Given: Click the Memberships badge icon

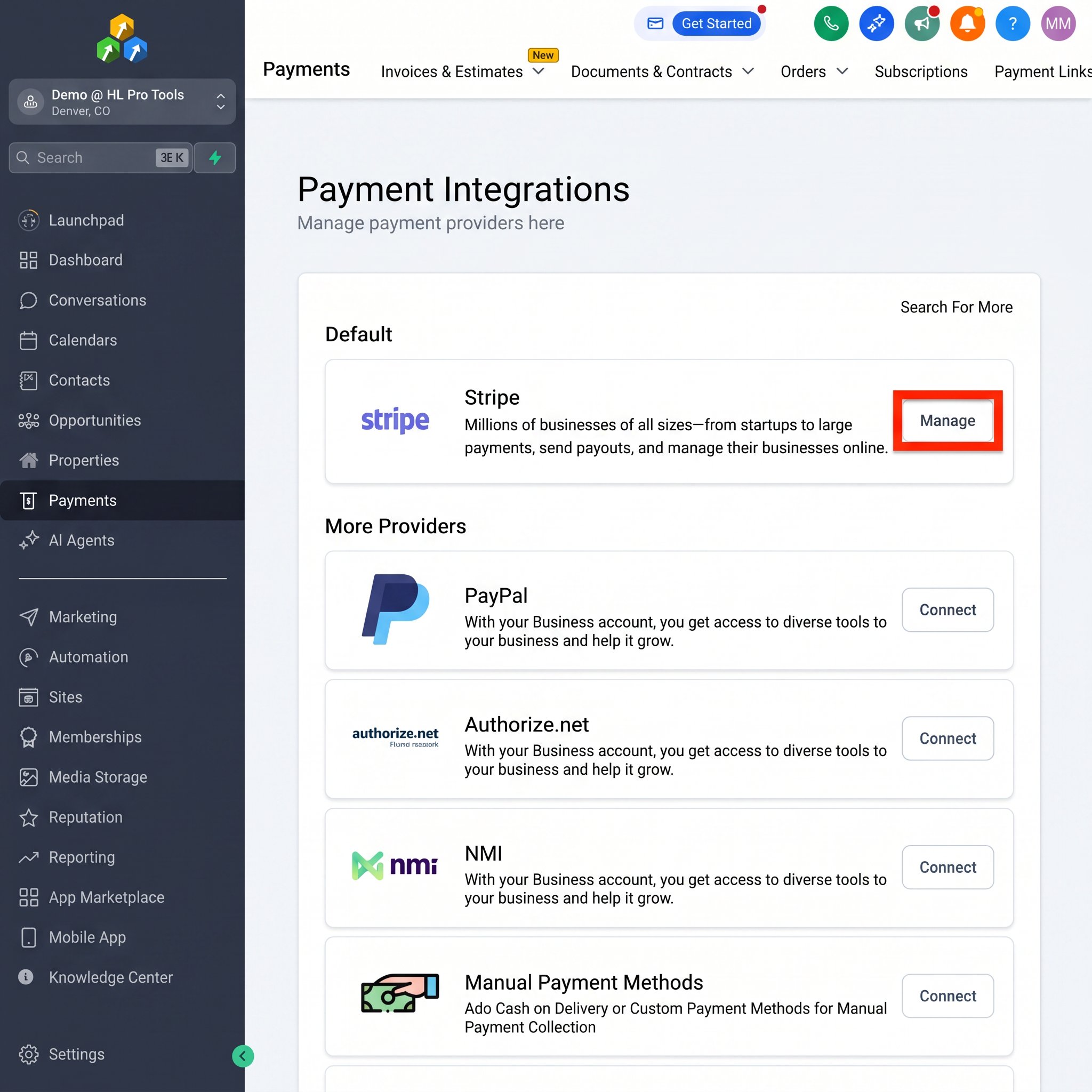Looking at the screenshot, I should click(x=28, y=737).
